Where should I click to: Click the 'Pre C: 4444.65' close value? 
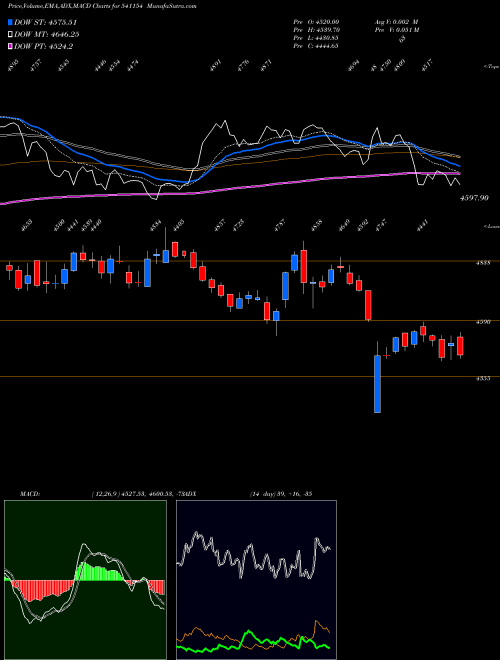coord(316,46)
